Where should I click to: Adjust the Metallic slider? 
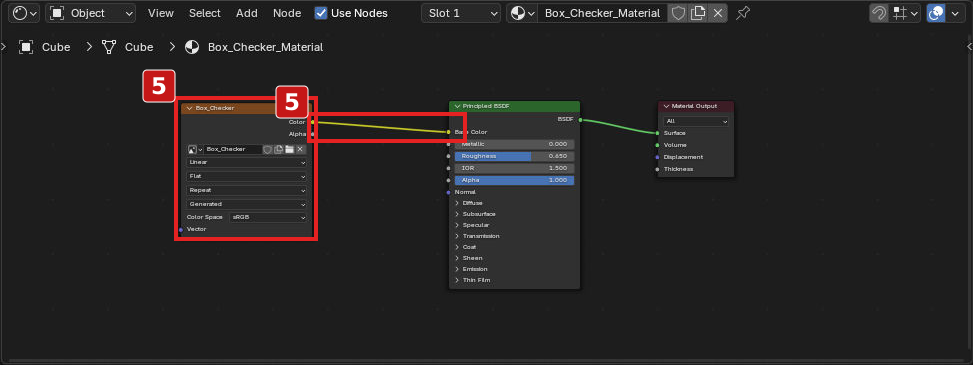[514, 144]
